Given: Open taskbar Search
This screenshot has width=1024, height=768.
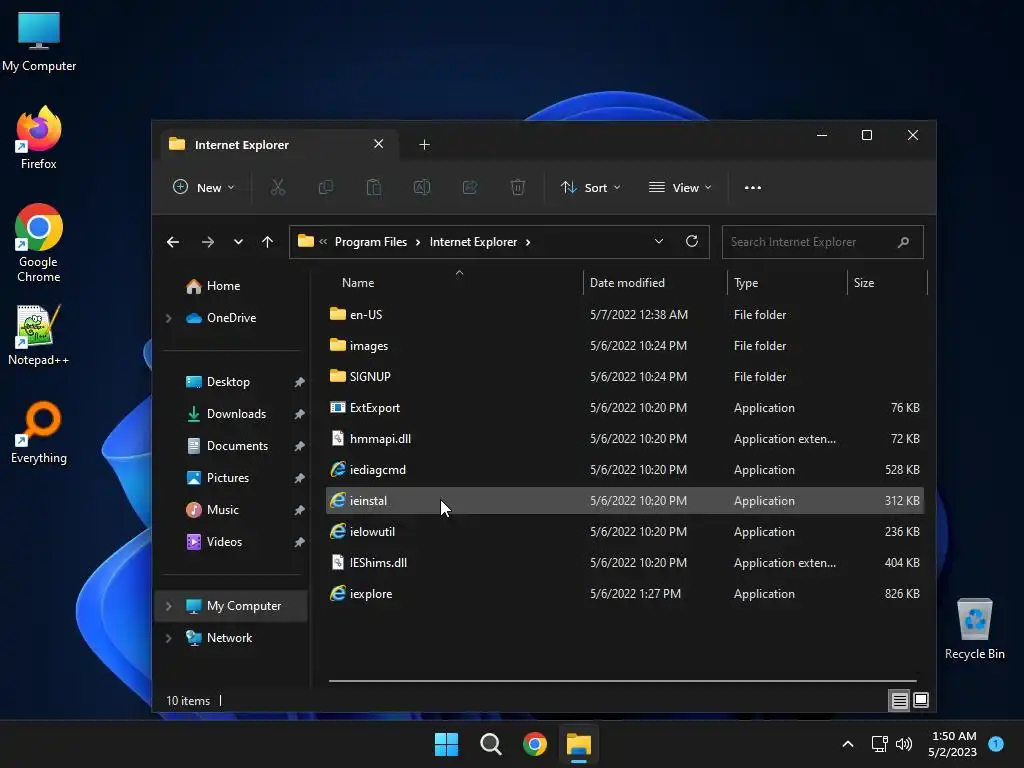Looking at the screenshot, I should pyautogui.click(x=490, y=744).
